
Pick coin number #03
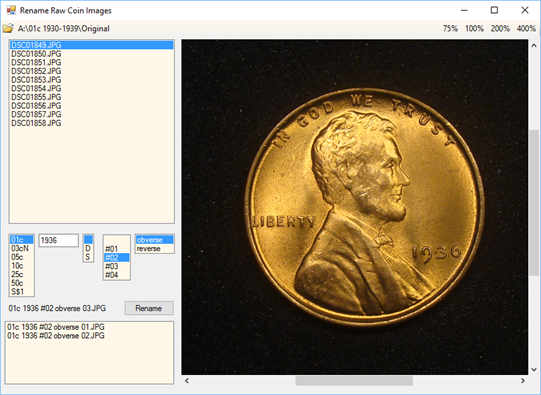pos(116,266)
